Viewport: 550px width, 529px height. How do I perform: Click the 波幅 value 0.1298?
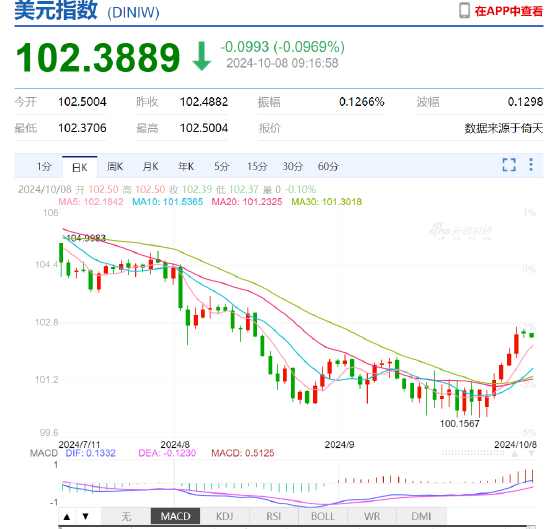click(525, 102)
